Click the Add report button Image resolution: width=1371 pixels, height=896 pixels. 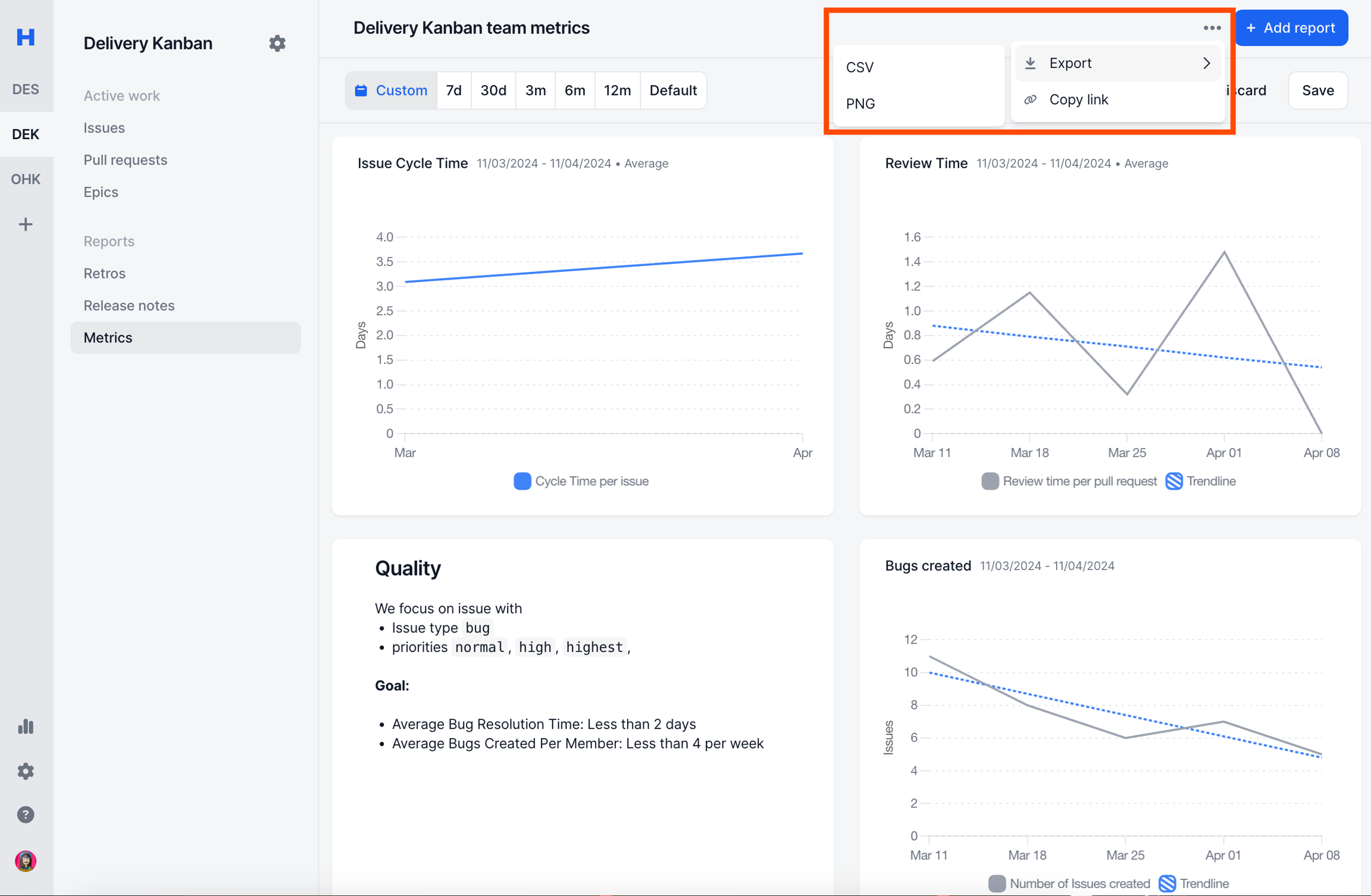[x=1291, y=28]
